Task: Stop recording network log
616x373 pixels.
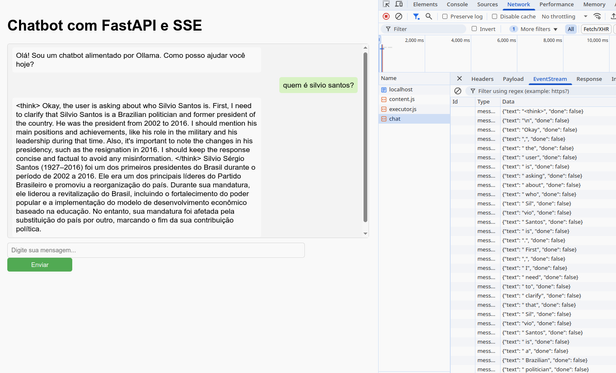Action: click(x=386, y=17)
